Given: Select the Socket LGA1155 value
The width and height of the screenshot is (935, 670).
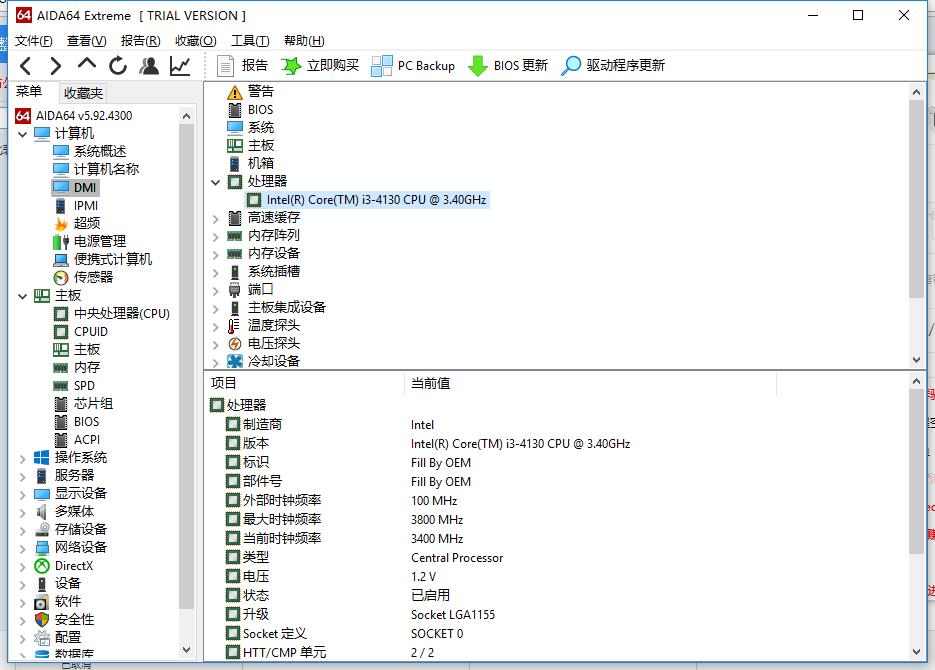Looking at the screenshot, I should (x=453, y=615).
